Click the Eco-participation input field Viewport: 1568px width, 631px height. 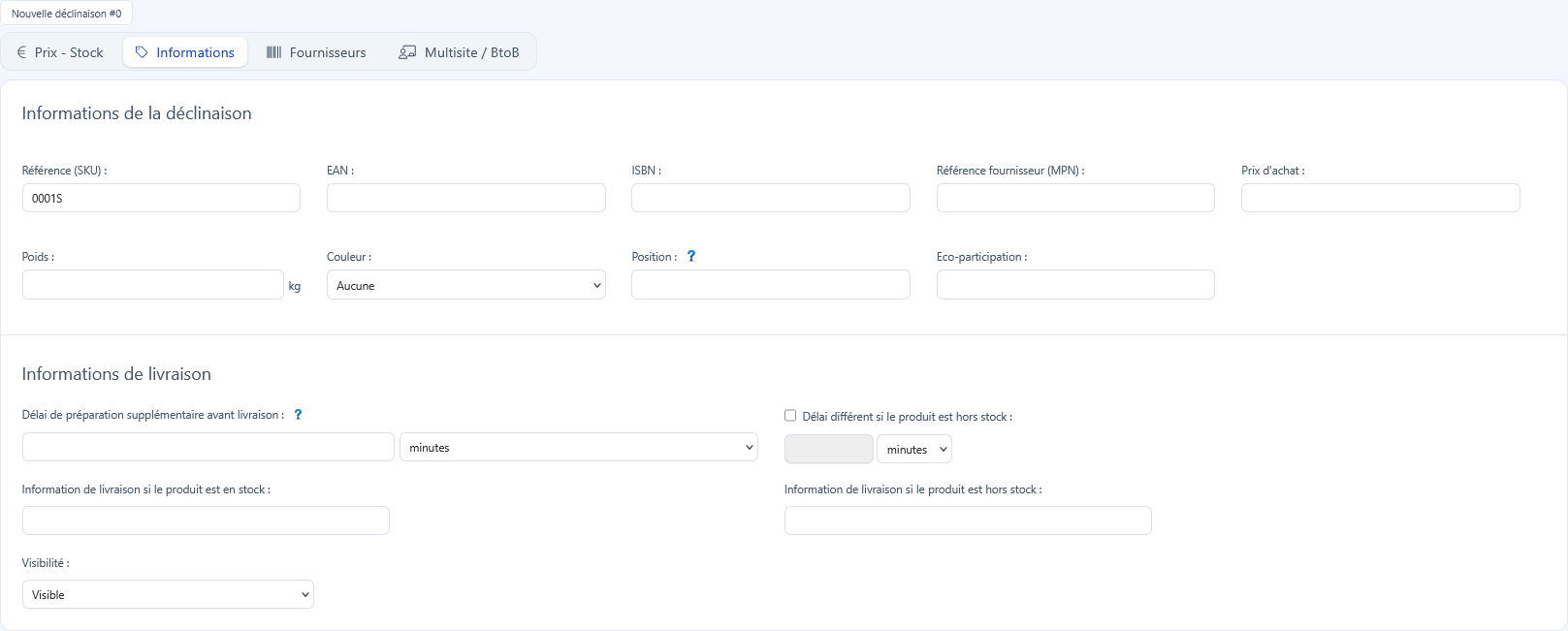pyautogui.click(x=1075, y=285)
